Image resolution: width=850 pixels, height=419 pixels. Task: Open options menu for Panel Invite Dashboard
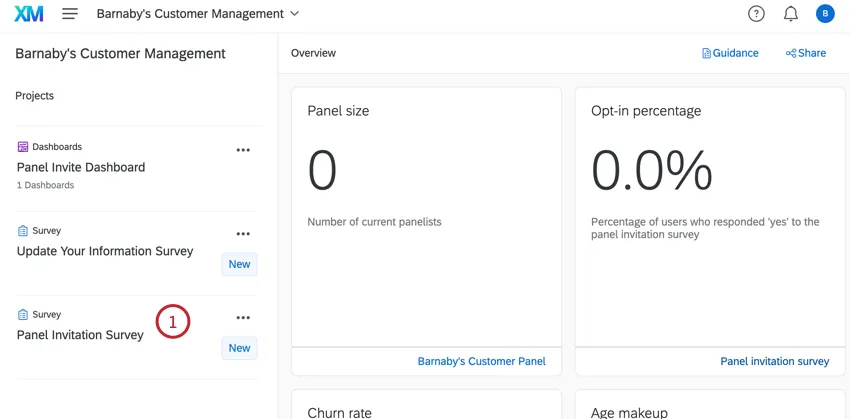point(242,150)
